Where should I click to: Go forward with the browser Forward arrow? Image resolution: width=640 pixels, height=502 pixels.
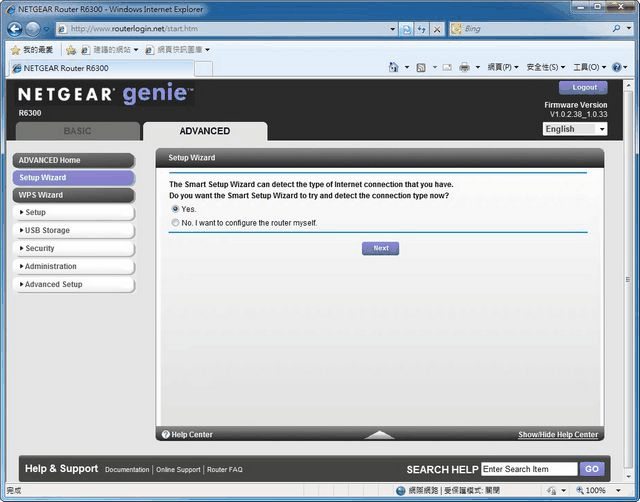coord(33,29)
